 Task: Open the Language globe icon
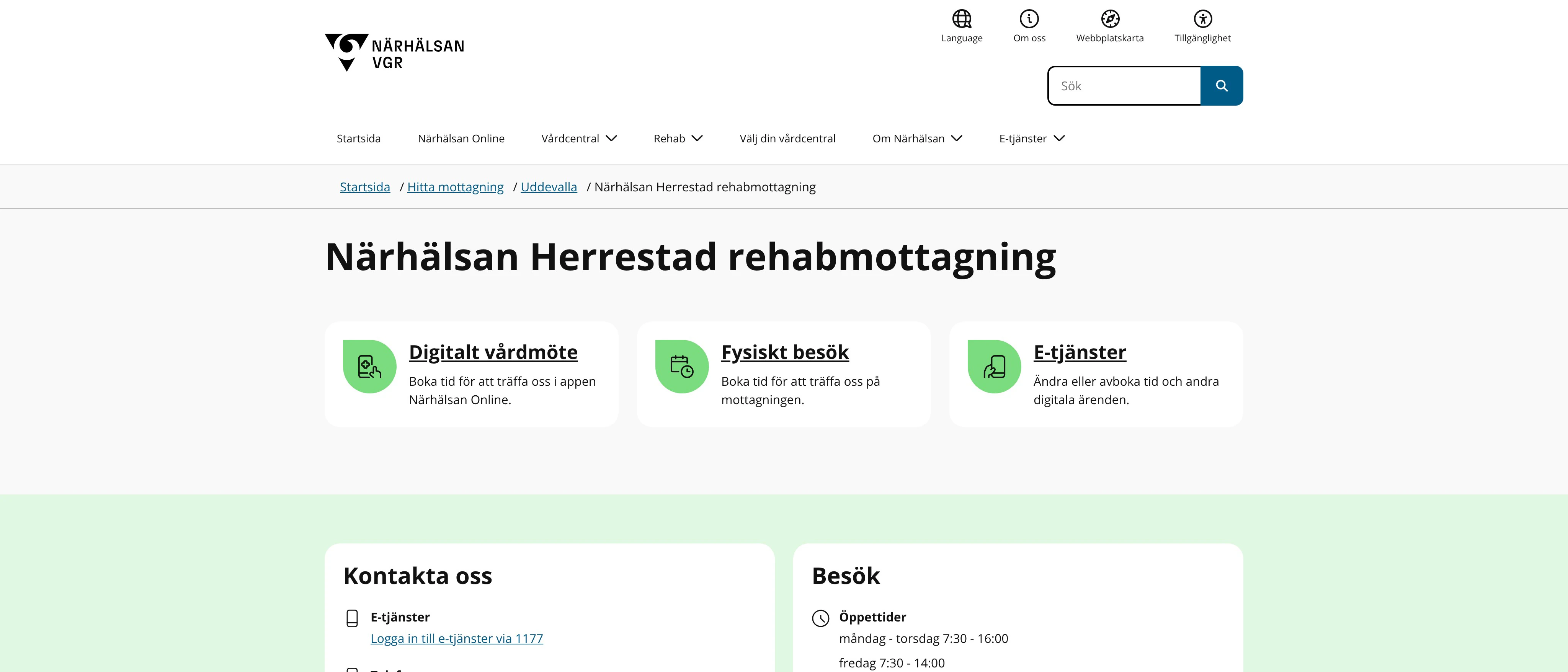[962, 19]
